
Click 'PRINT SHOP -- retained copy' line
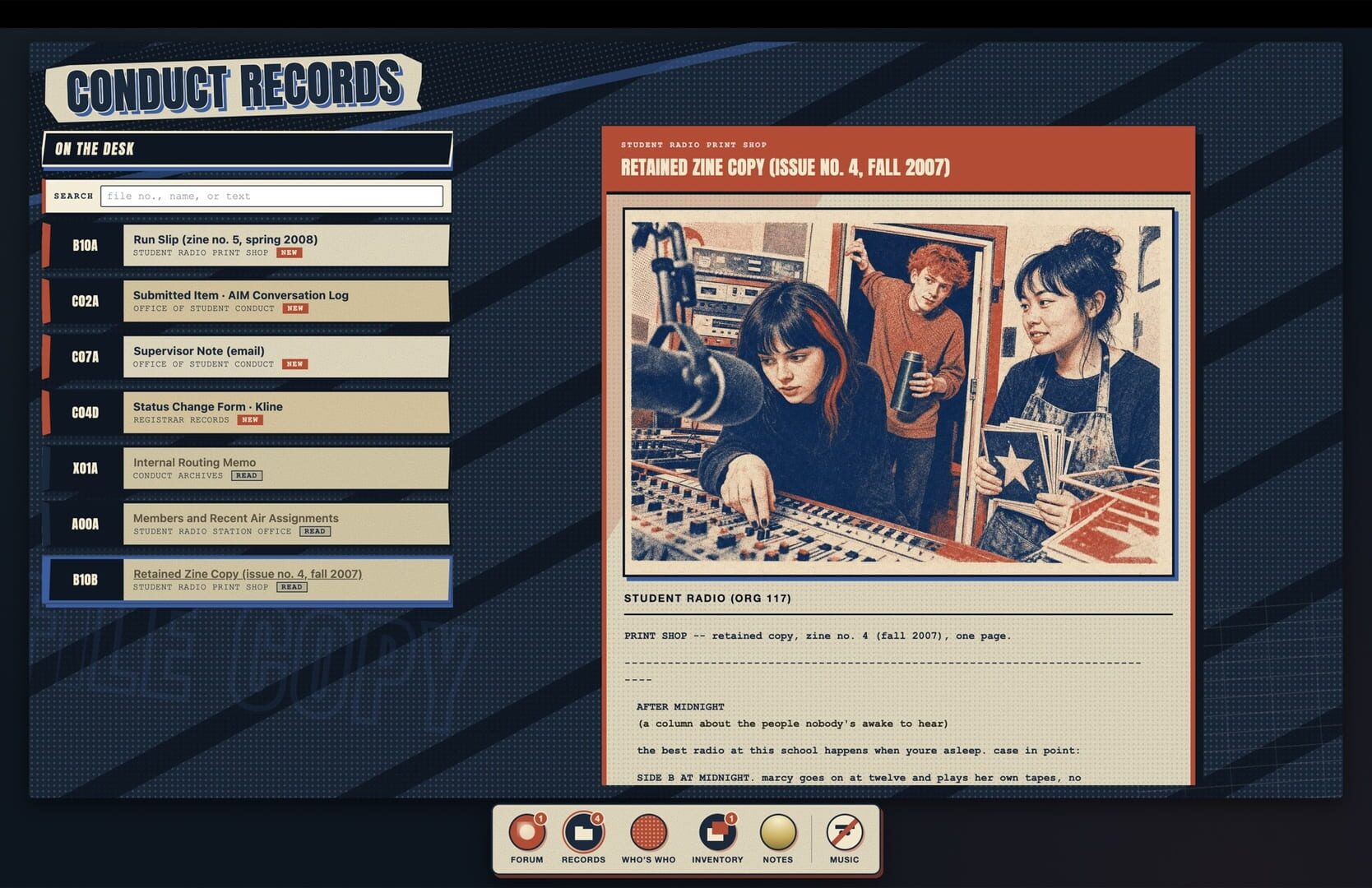pos(818,636)
